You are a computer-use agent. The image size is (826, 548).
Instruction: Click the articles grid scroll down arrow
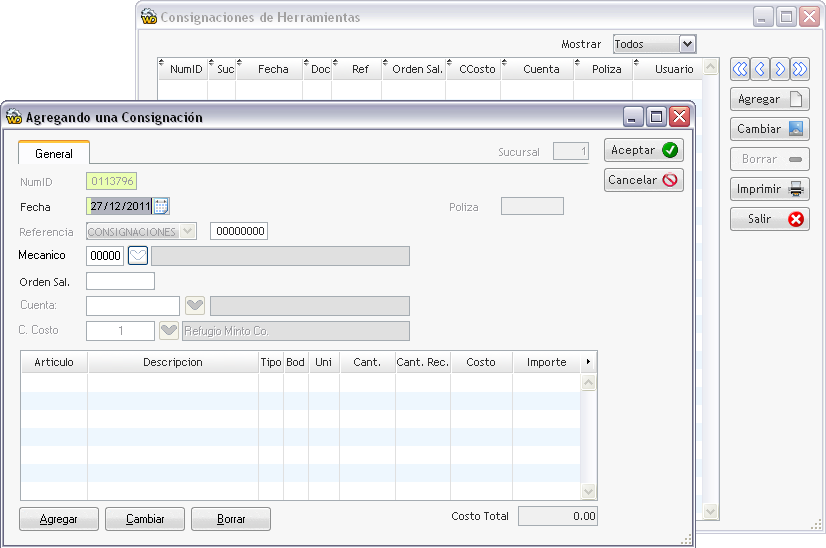coord(588,492)
